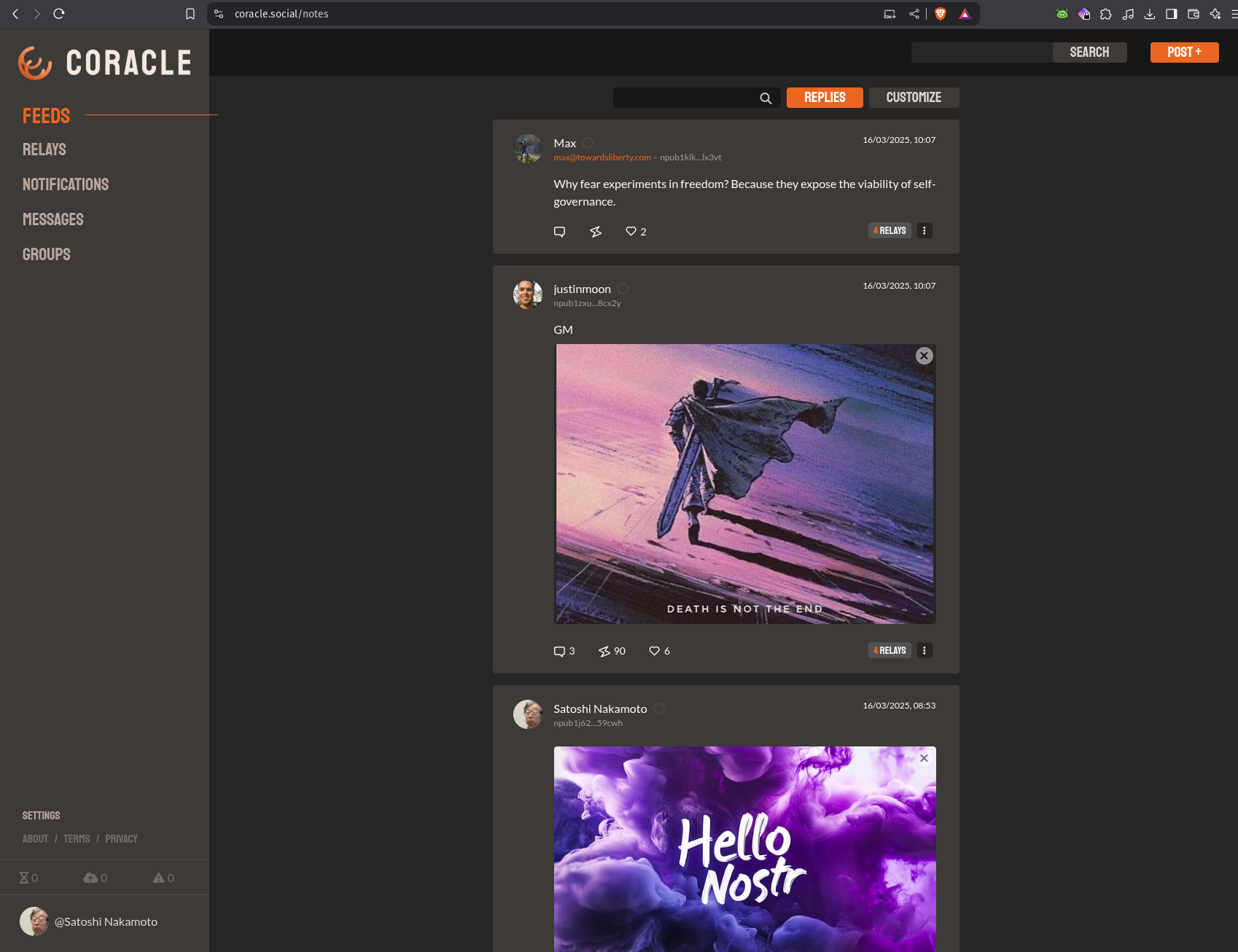Open the Feeds section
Viewport: 1238px width, 952px height.
pyautogui.click(x=46, y=116)
